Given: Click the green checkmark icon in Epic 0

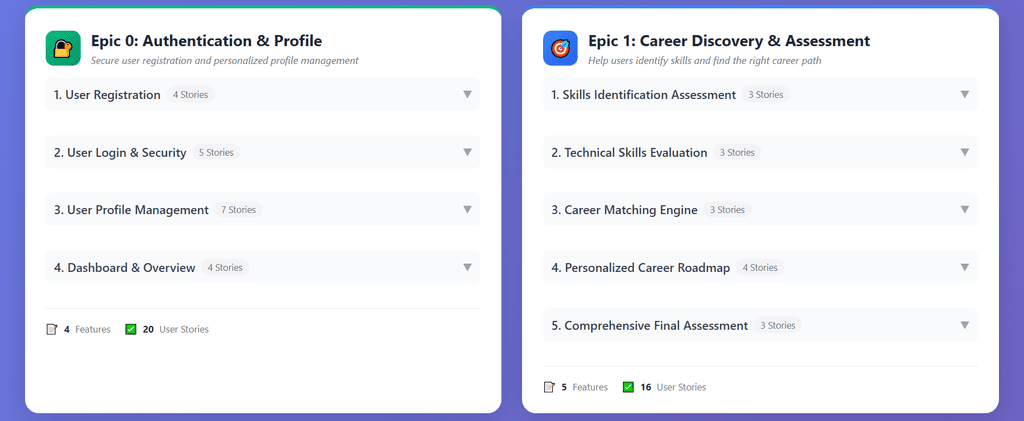Looking at the screenshot, I should pos(131,329).
